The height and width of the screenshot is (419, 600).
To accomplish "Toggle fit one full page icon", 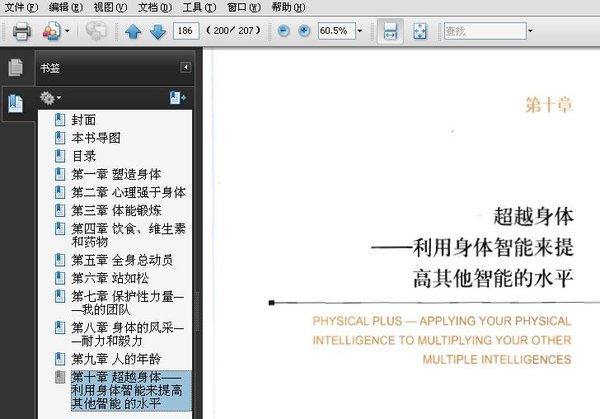I will coord(420,31).
